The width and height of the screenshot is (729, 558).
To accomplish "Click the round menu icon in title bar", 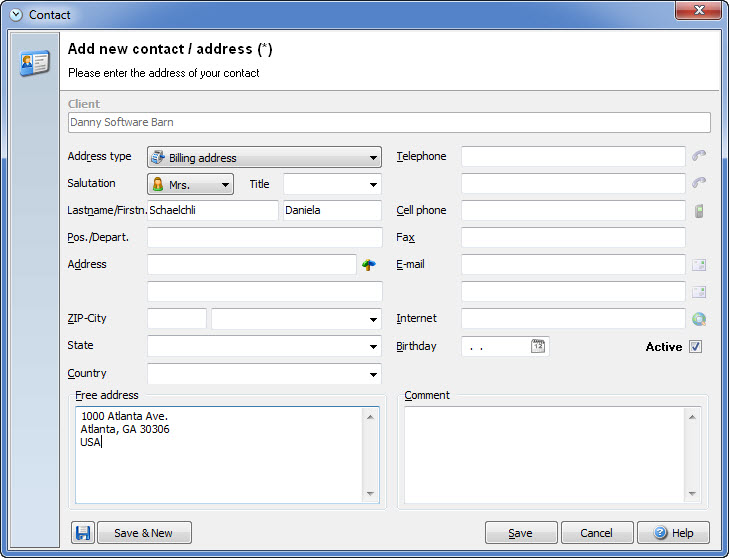I will click(x=16, y=14).
